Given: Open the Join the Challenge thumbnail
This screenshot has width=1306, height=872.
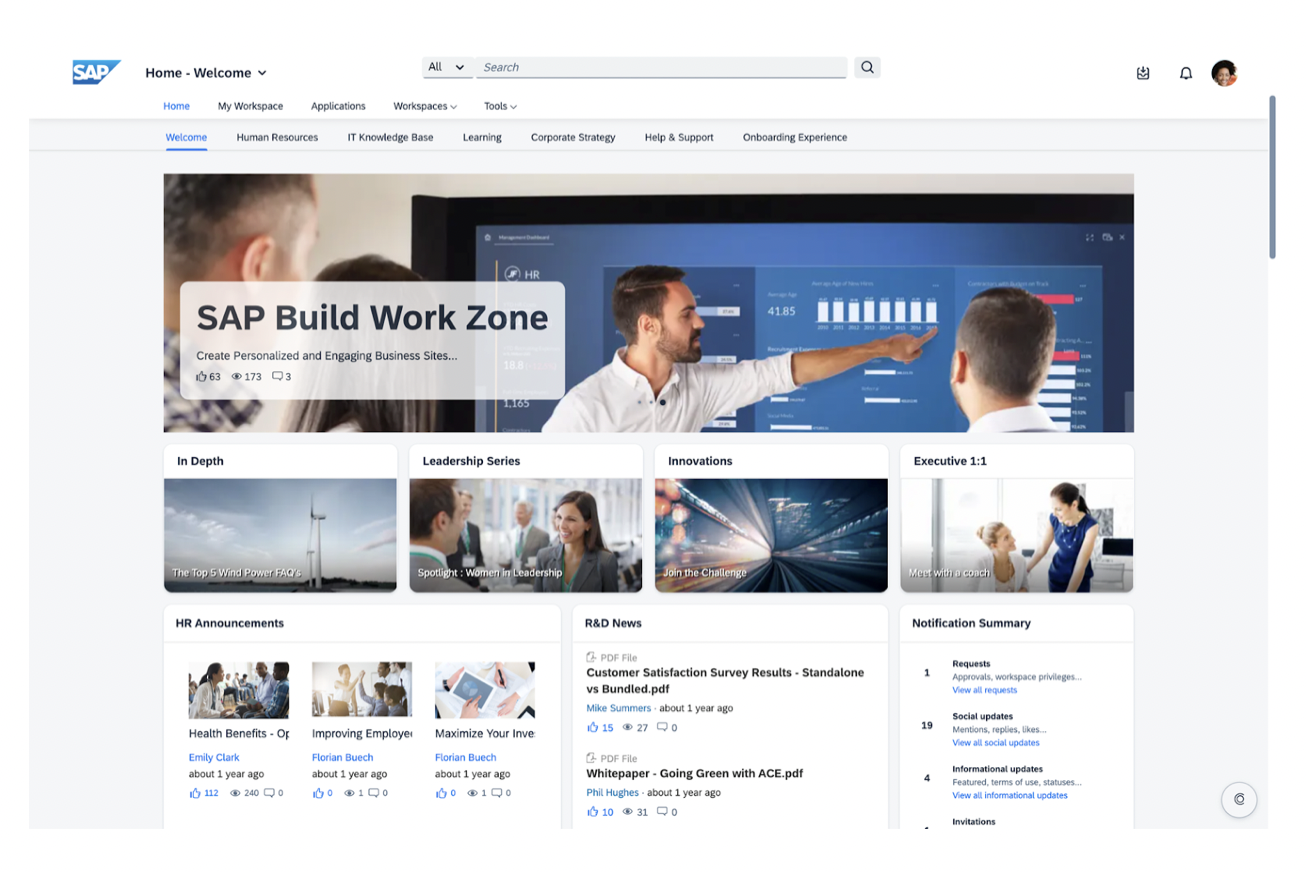Looking at the screenshot, I should click(x=771, y=535).
